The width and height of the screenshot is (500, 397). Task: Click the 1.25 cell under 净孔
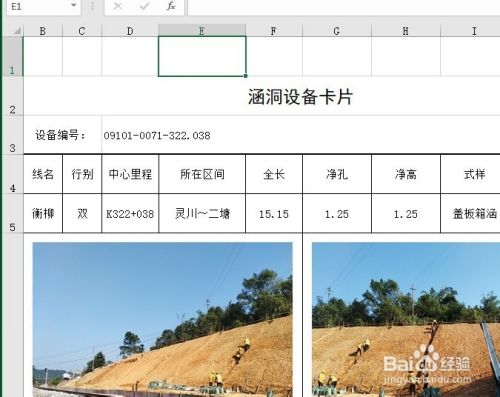(x=337, y=213)
